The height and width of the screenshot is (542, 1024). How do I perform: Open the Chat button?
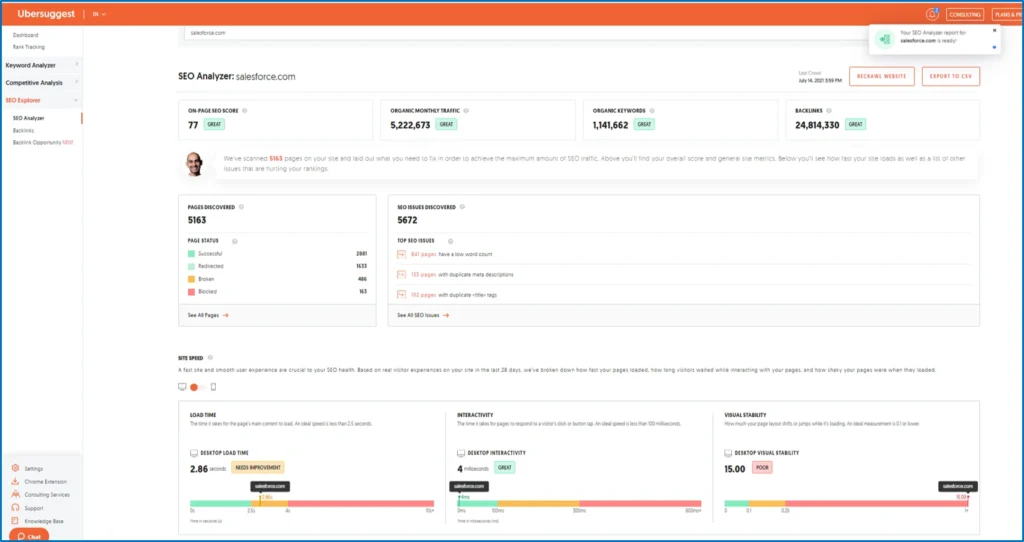click(x=29, y=536)
